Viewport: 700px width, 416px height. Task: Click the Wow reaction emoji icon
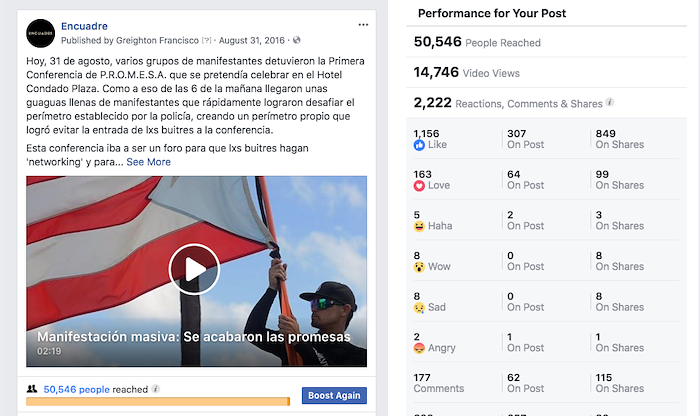click(x=419, y=267)
